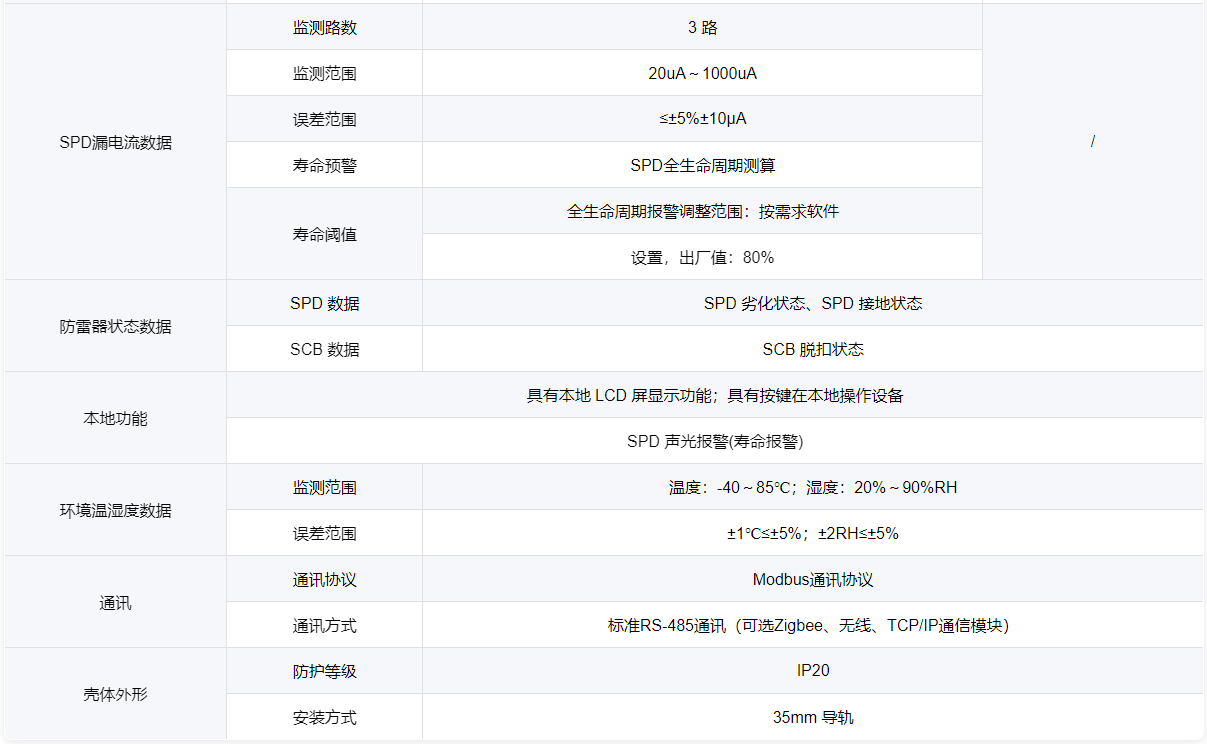The width and height of the screenshot is (1207, 744).
Task: Click the IP20 protection level value
Action: 813,671
